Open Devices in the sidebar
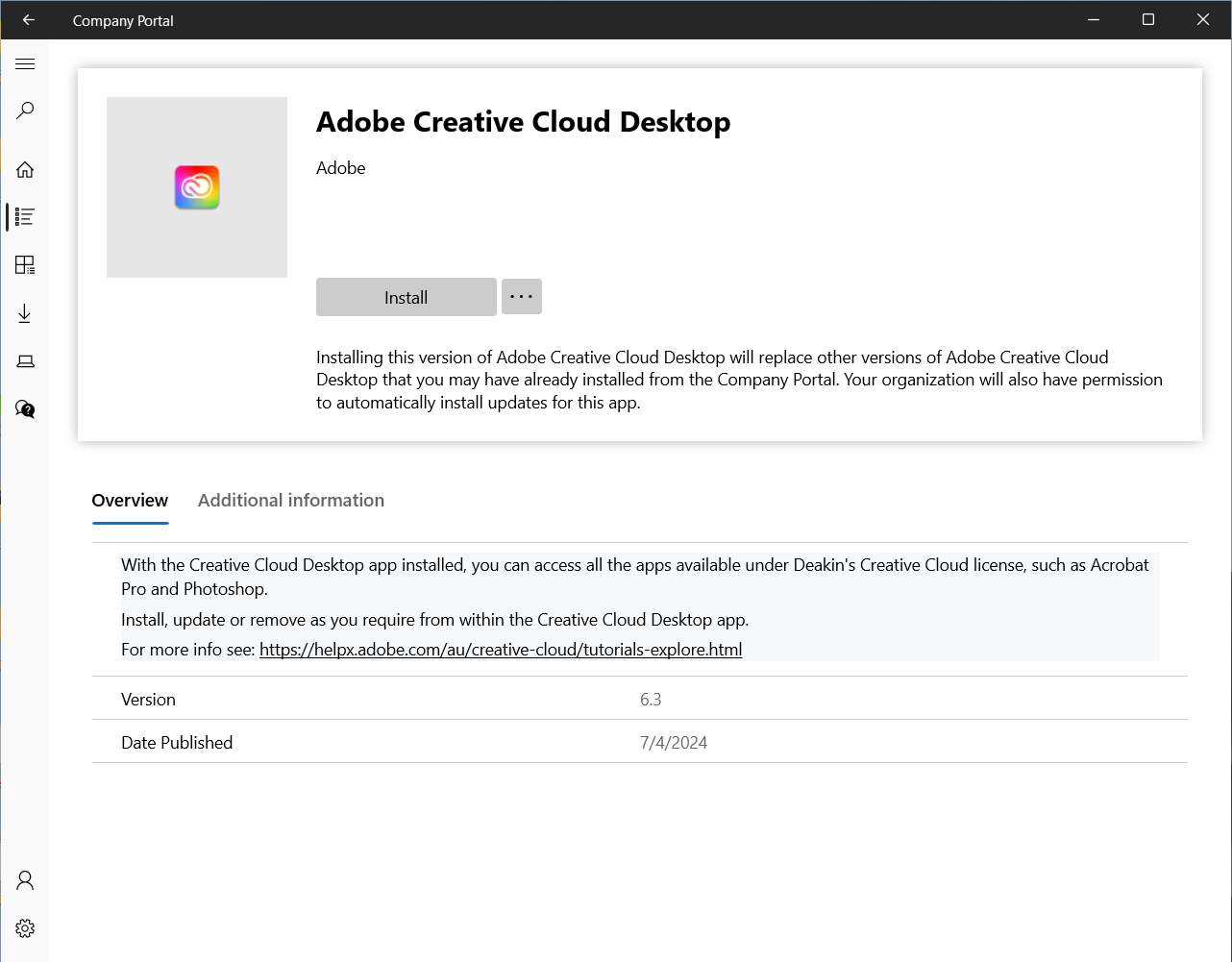The image size is (1232, 962). click(x=25, y=361)
